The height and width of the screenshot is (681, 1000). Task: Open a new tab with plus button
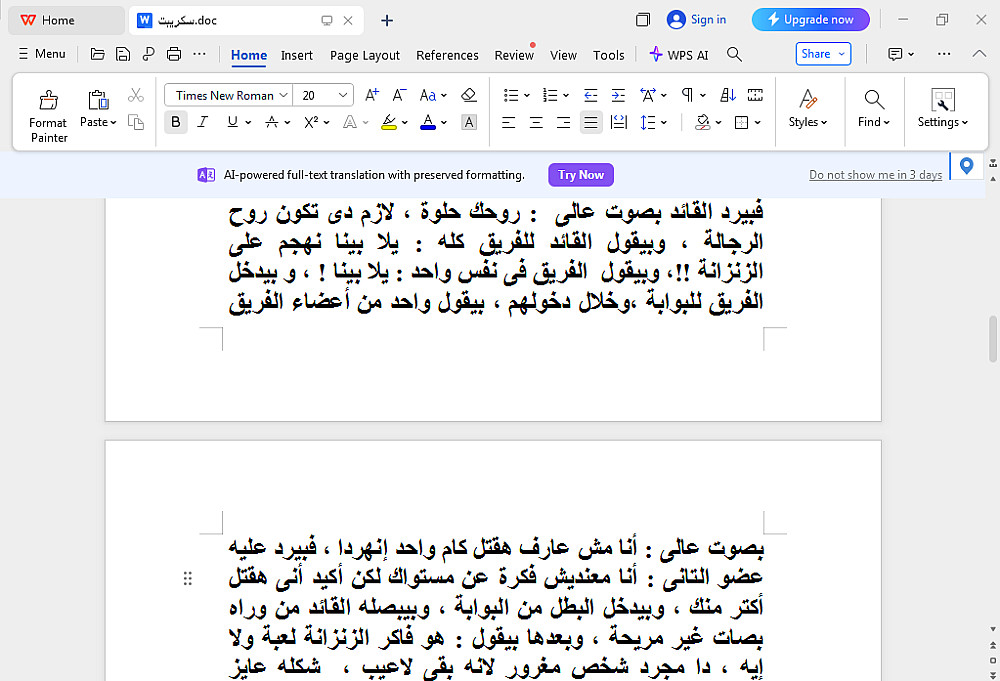pos(386,20)
